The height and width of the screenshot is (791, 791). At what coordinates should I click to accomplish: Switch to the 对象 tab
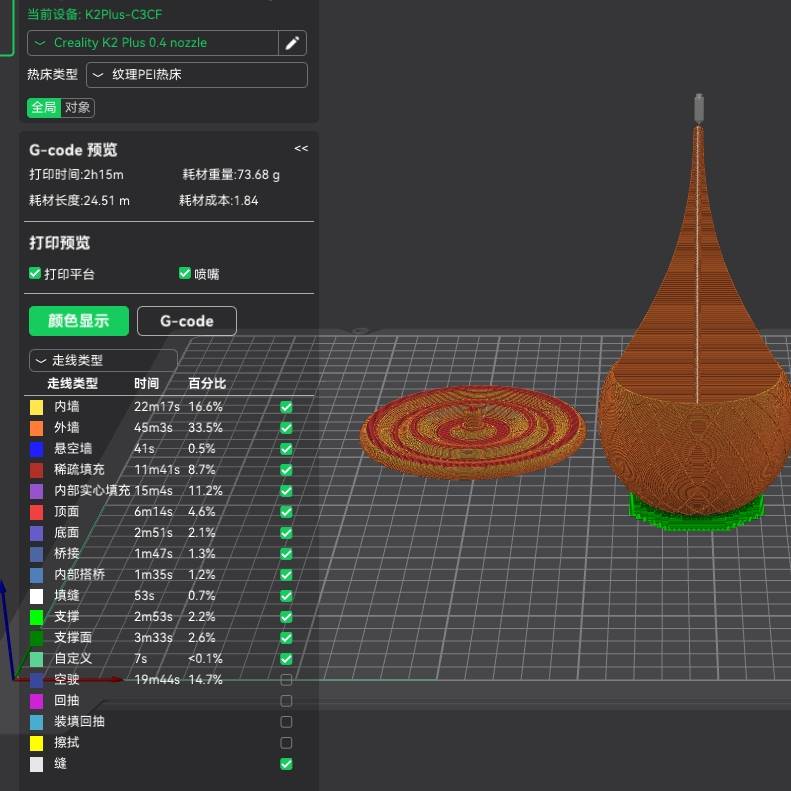[x=78, y=107]
